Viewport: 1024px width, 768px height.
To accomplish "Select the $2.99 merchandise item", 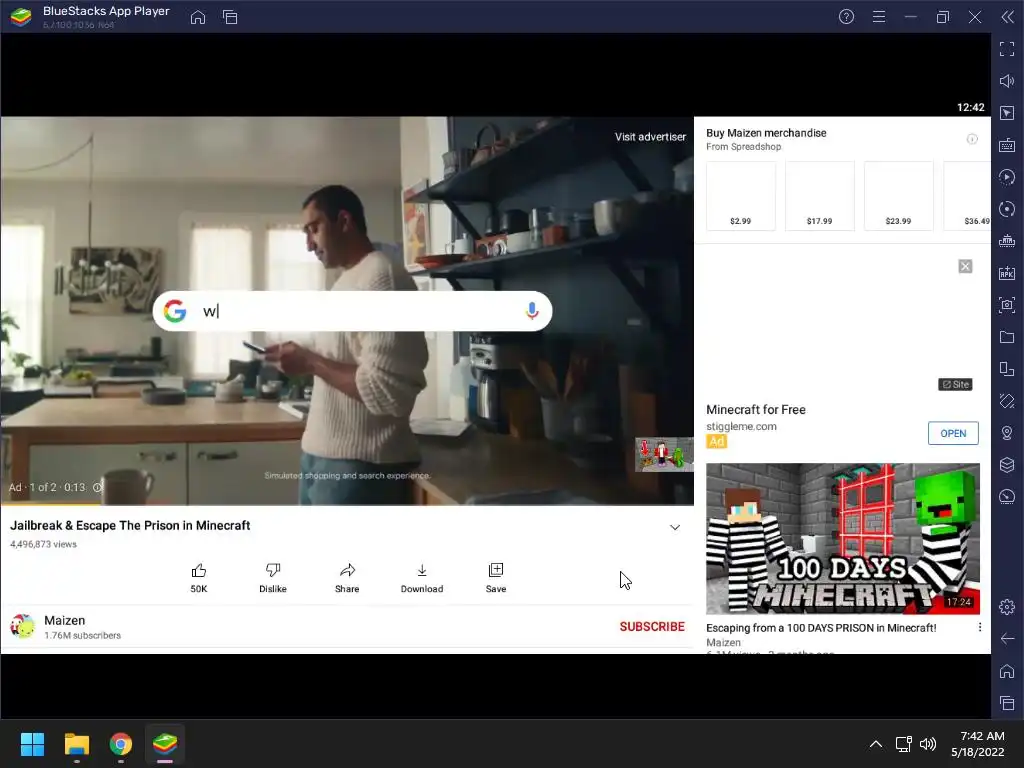I will 741,196.
